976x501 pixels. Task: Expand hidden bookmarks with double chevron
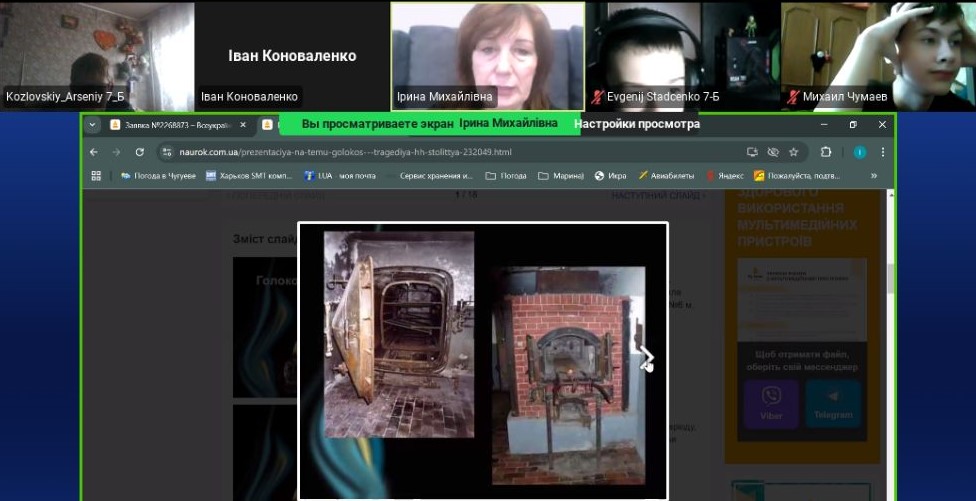point(873,175)
